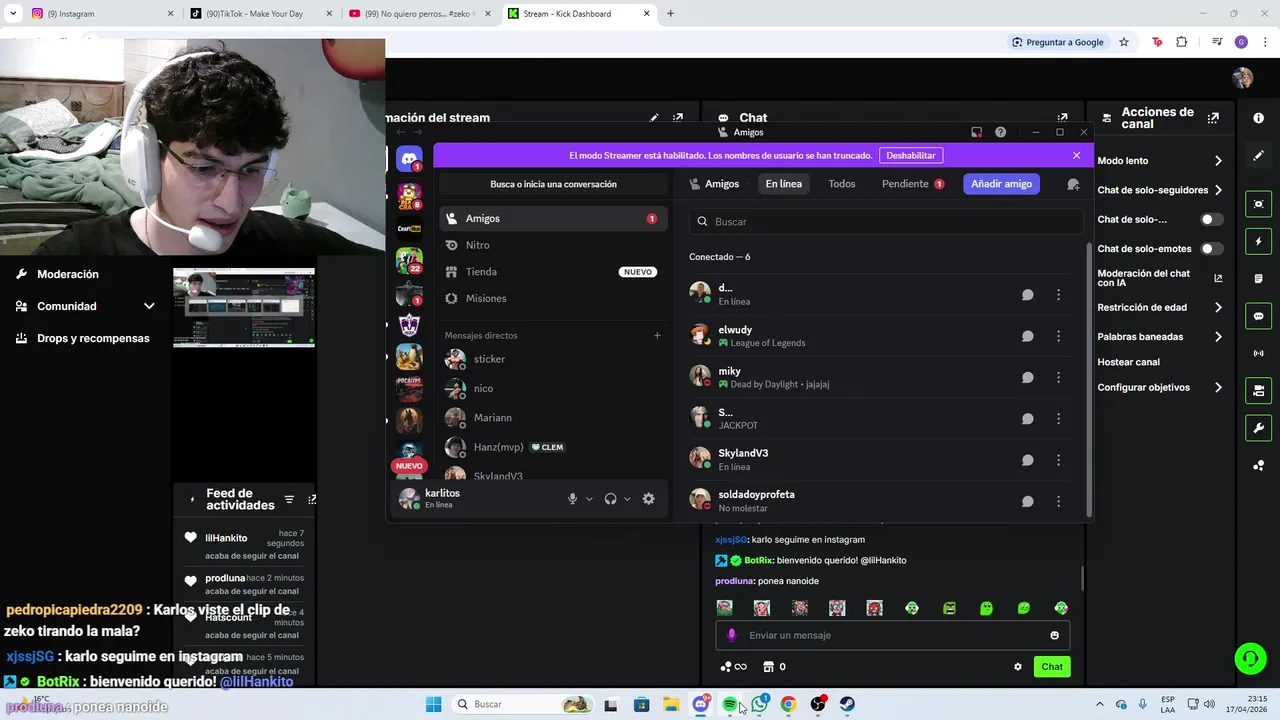
Task: Open info icon in Kick right sidebar
Action: [1258, 118]
